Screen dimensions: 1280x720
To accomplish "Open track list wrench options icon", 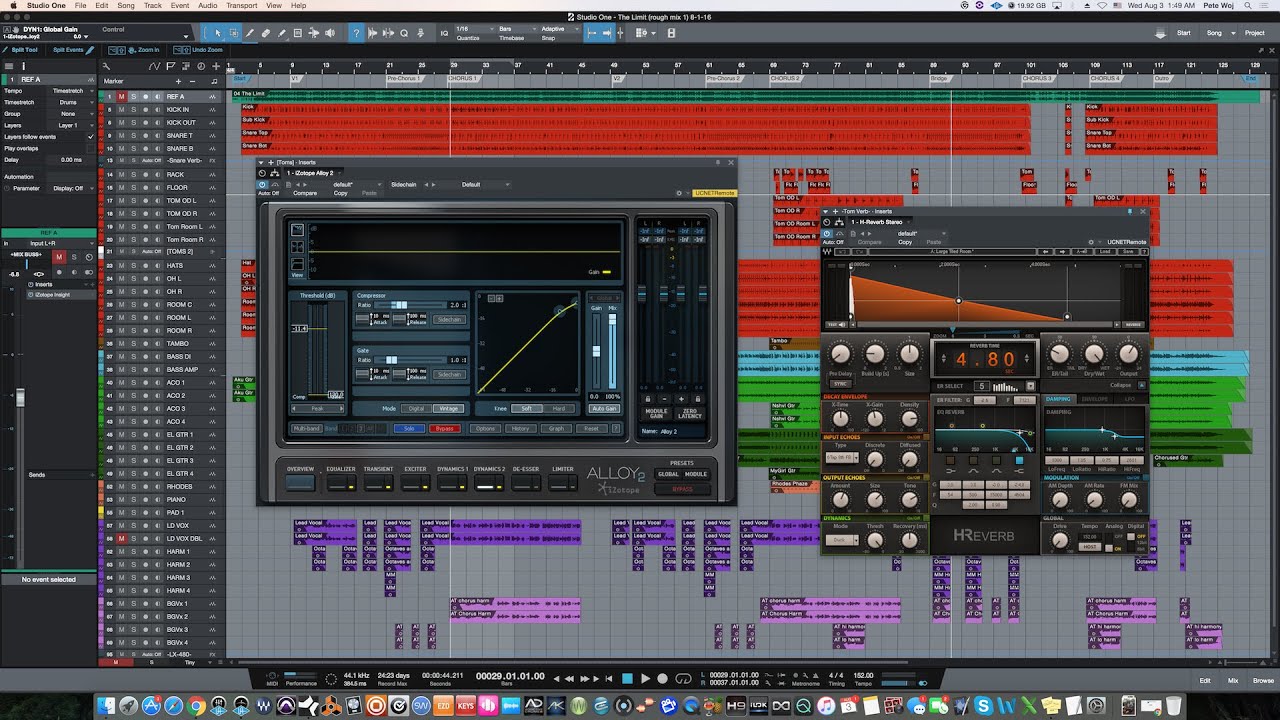I will coord(107,66).
